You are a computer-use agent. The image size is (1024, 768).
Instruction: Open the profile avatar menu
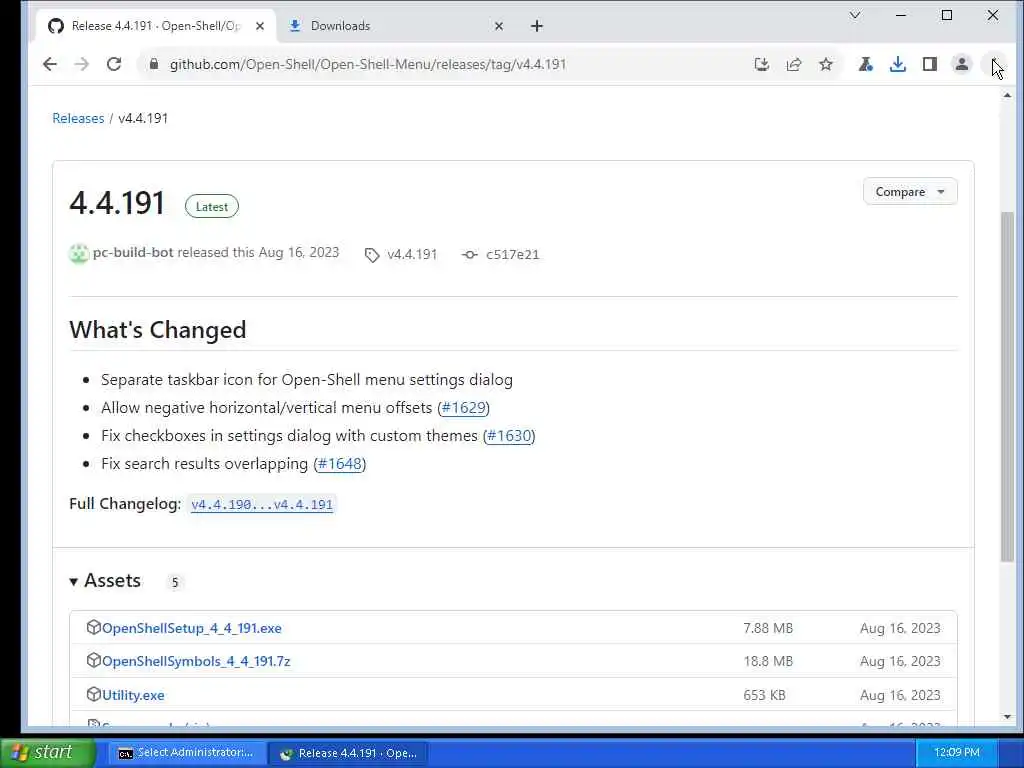962,64
